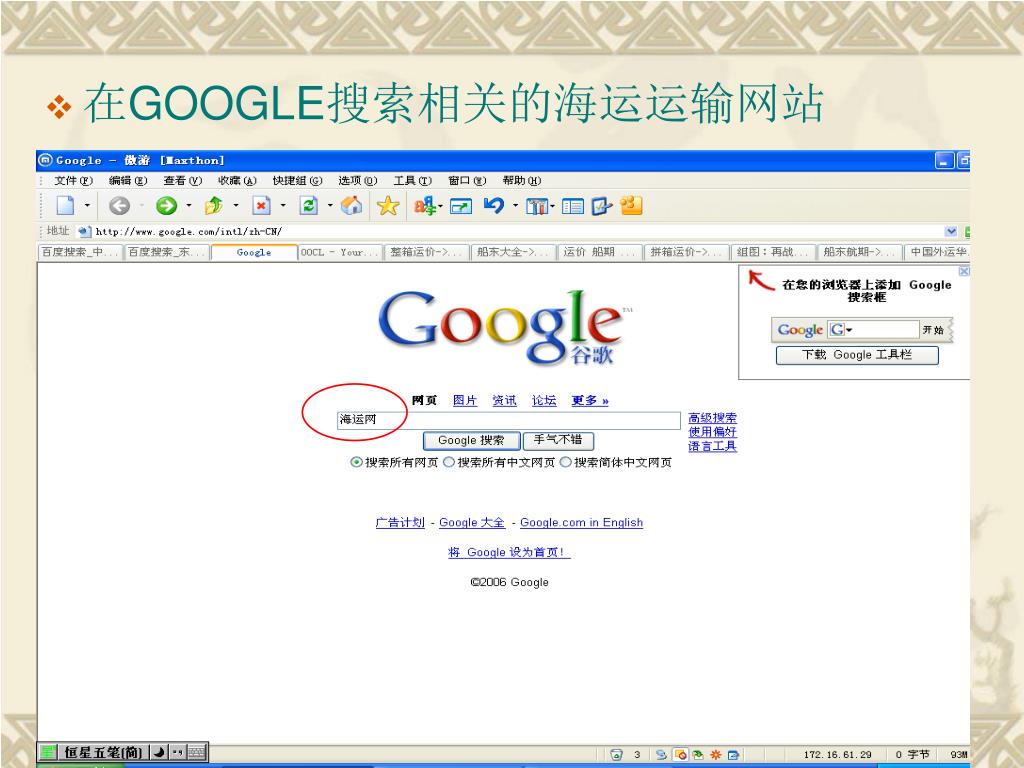The height and width of the screenshot is (768, 1024).
Task: Switch to the 百度搜索_中 tab
Action: (80, 252)
